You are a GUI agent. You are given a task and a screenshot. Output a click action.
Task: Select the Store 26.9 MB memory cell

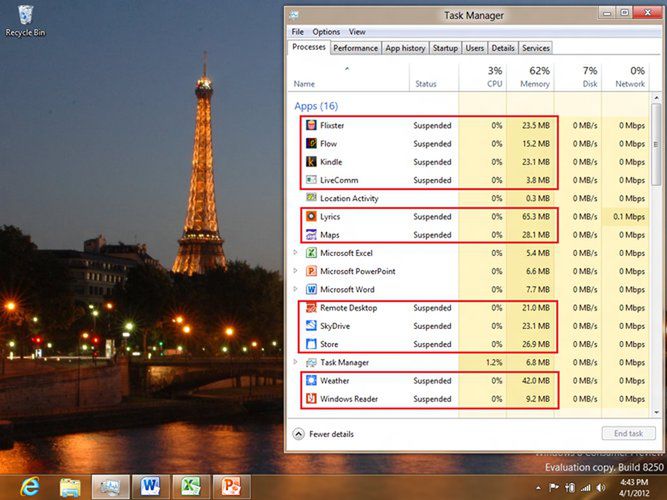click(x=530, y=344)
